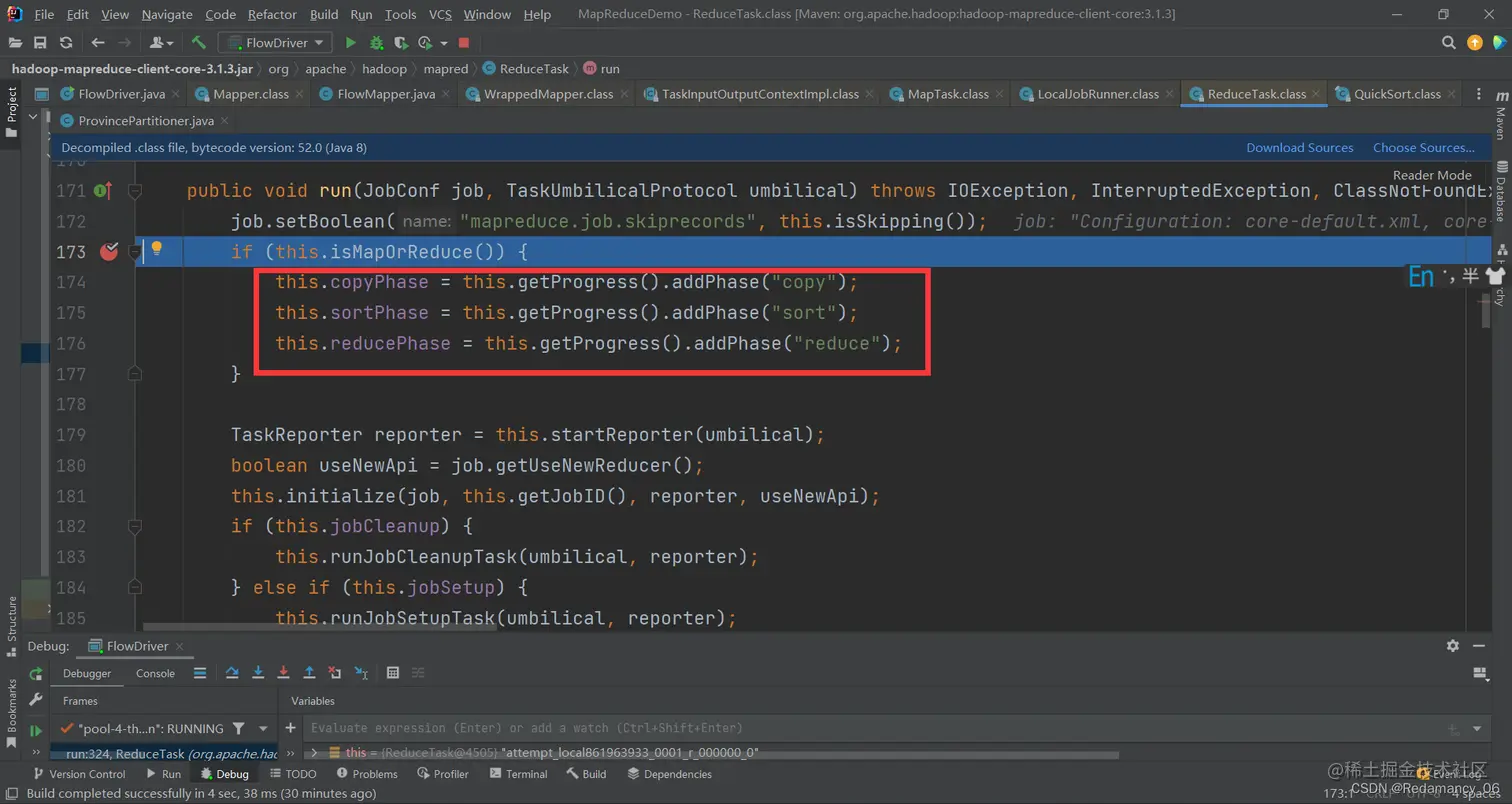Step out using blue up arrow
The image size is (1512, 804).
[x=309, y=673]
